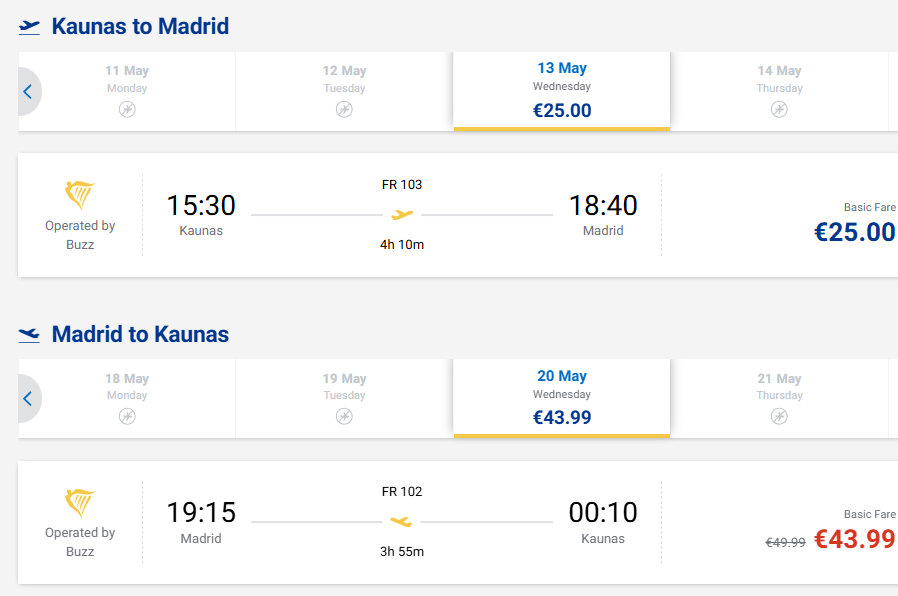
Task: Click the no-flight icon under 21 May
Action: click(779, 416)
